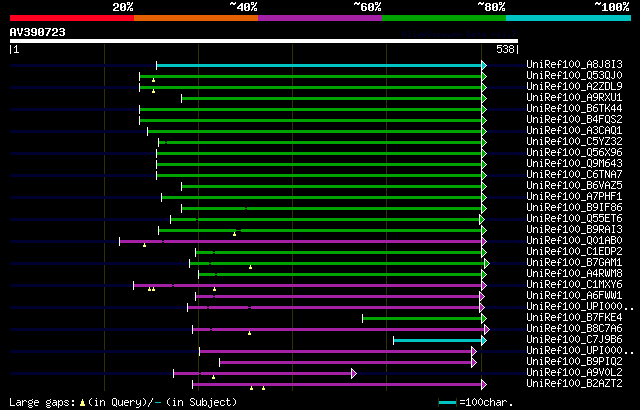Click the UniRef100_B6VAZ5 label

click(574, 186)
